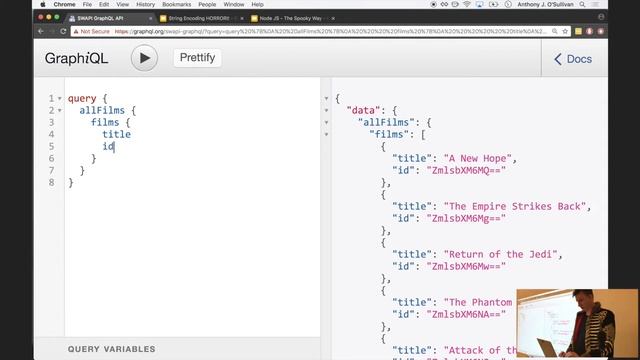640x360 pixels.
Task: Click the "query" keyword on line 1
Action: click(82, 99)
